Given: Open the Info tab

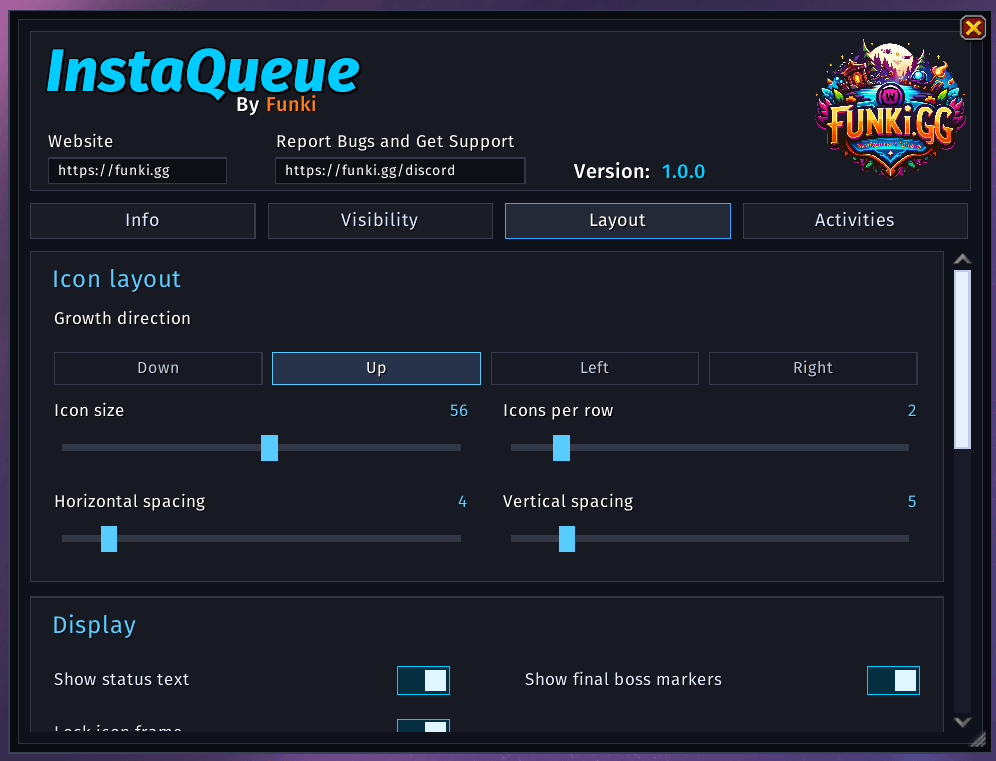Looking at the screenshot, I should click(143, 220).
